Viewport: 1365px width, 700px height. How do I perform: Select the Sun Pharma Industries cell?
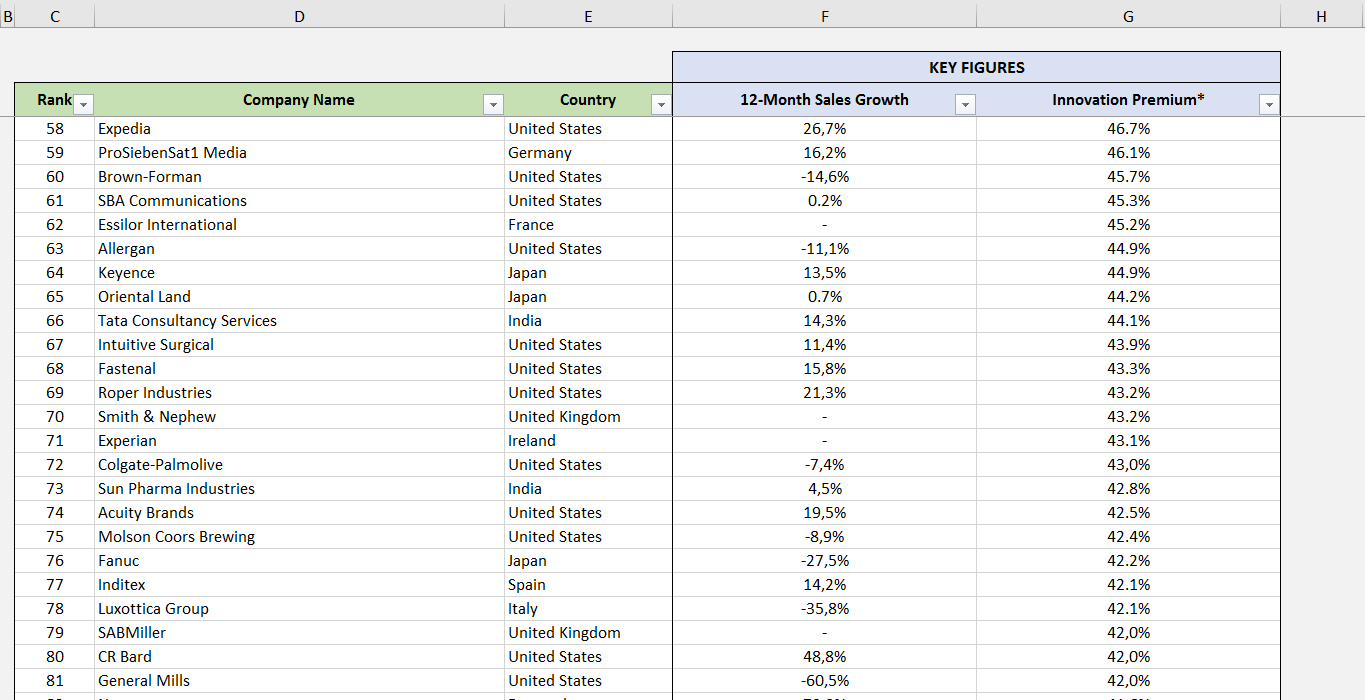coord(300,489)
